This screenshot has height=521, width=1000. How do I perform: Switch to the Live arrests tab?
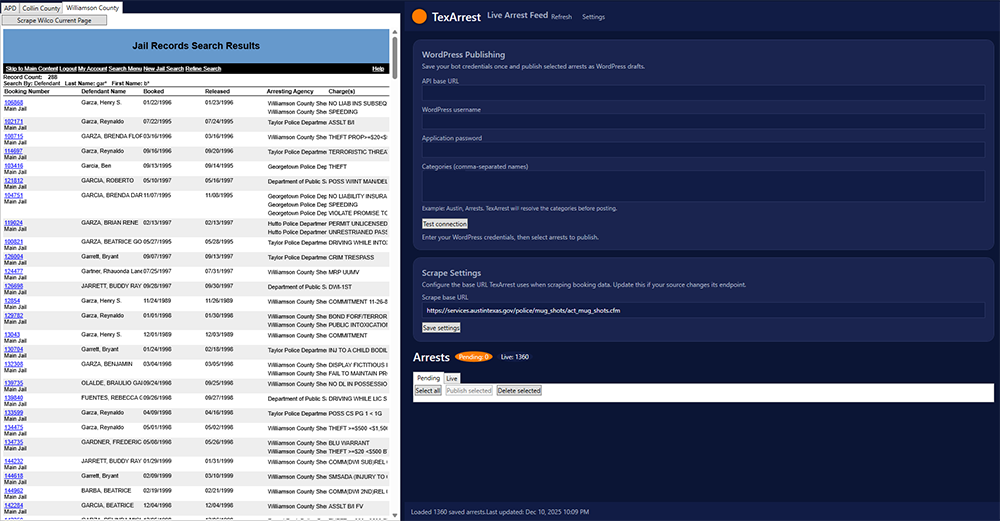tap(452, 379)
